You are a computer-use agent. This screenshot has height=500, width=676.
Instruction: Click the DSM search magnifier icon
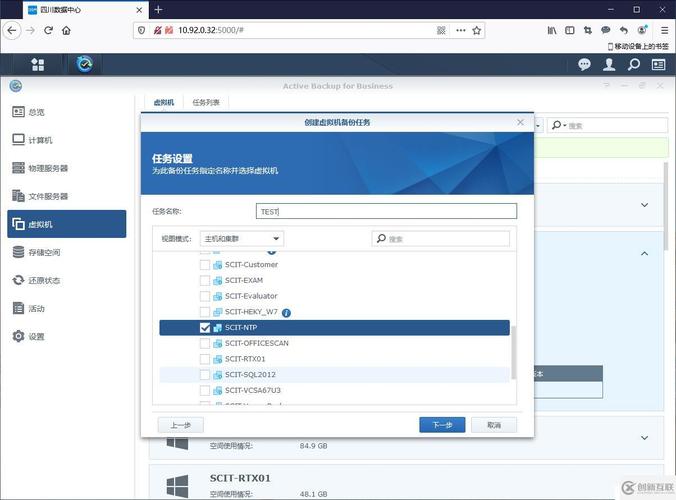coord(634,65)
